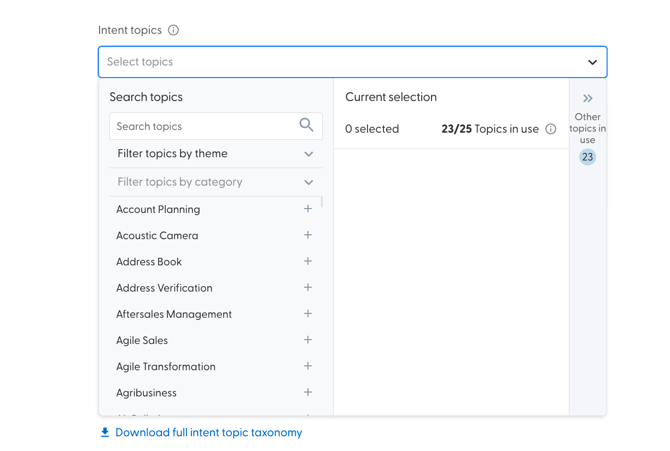This screenshot has height=451, width=670.
Task: Add Aftersales Management using plus icon
Action: [308, 314]
